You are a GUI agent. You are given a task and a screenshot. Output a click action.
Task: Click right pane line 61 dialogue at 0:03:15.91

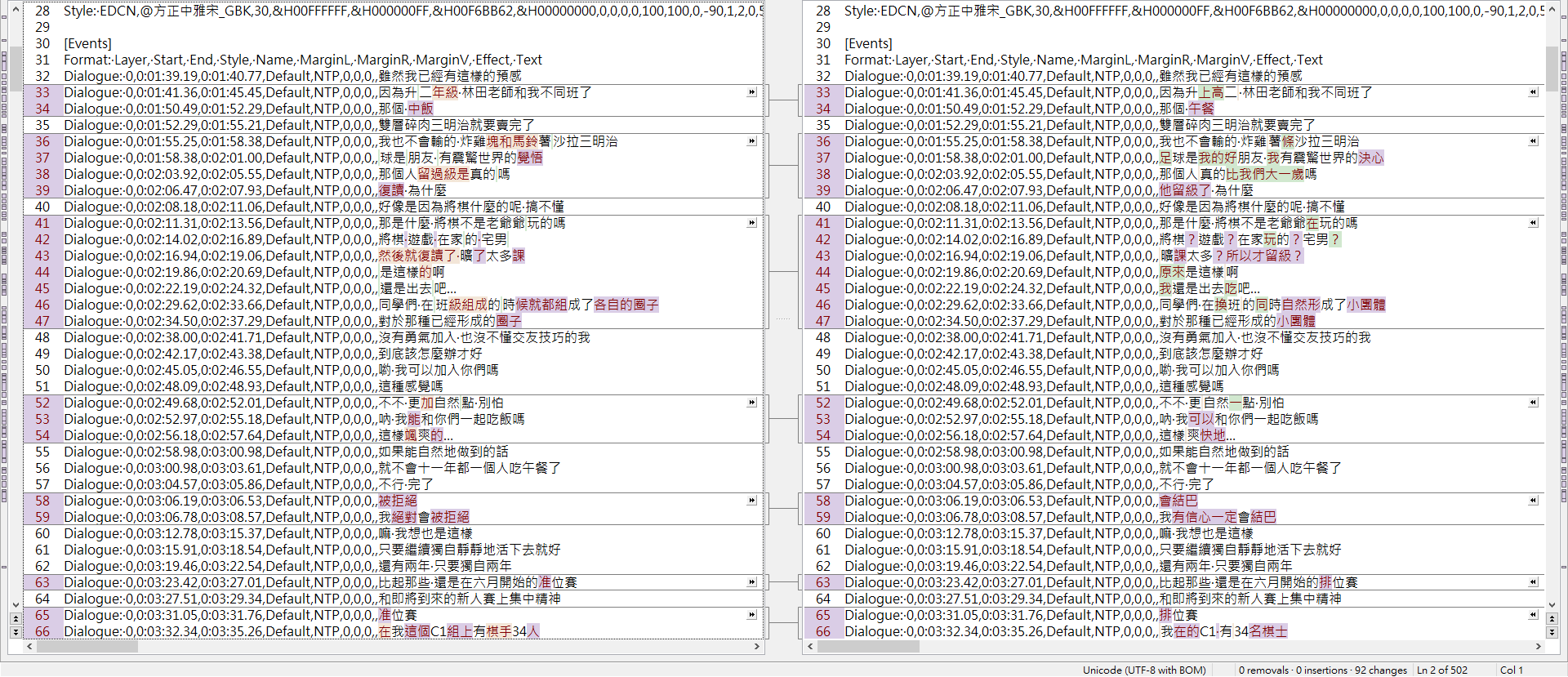tap(1093, 550)
